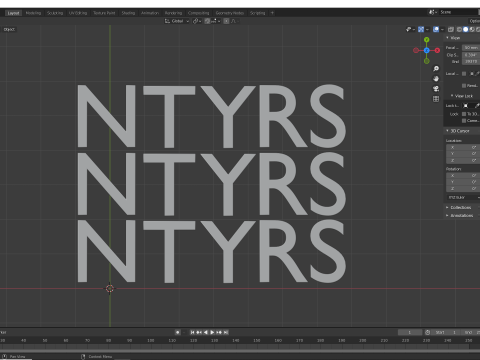480x360 pixels.
Task: Click the Object menu in the viewport header
Action: tap(9, 29)
